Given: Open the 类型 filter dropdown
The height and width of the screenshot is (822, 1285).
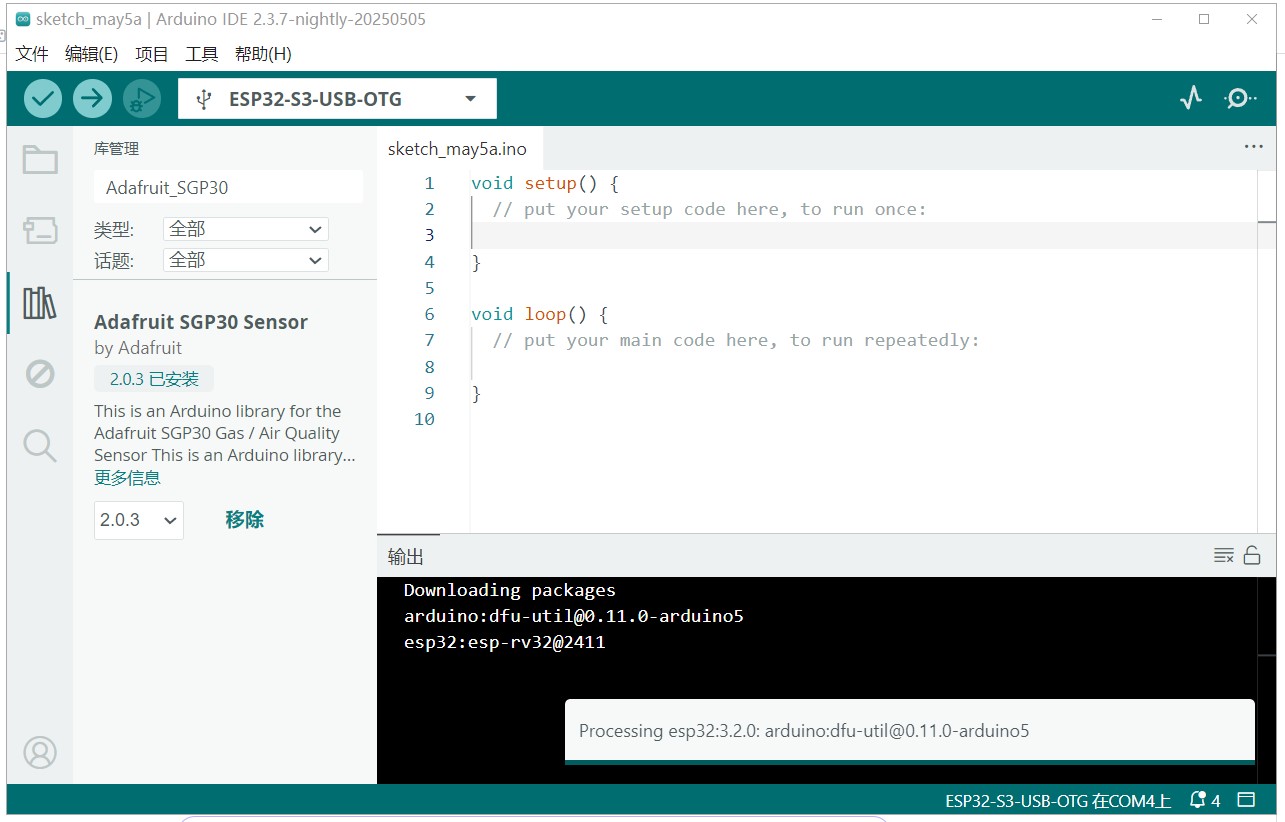Looking at the screenshot, I should [245, 229].
